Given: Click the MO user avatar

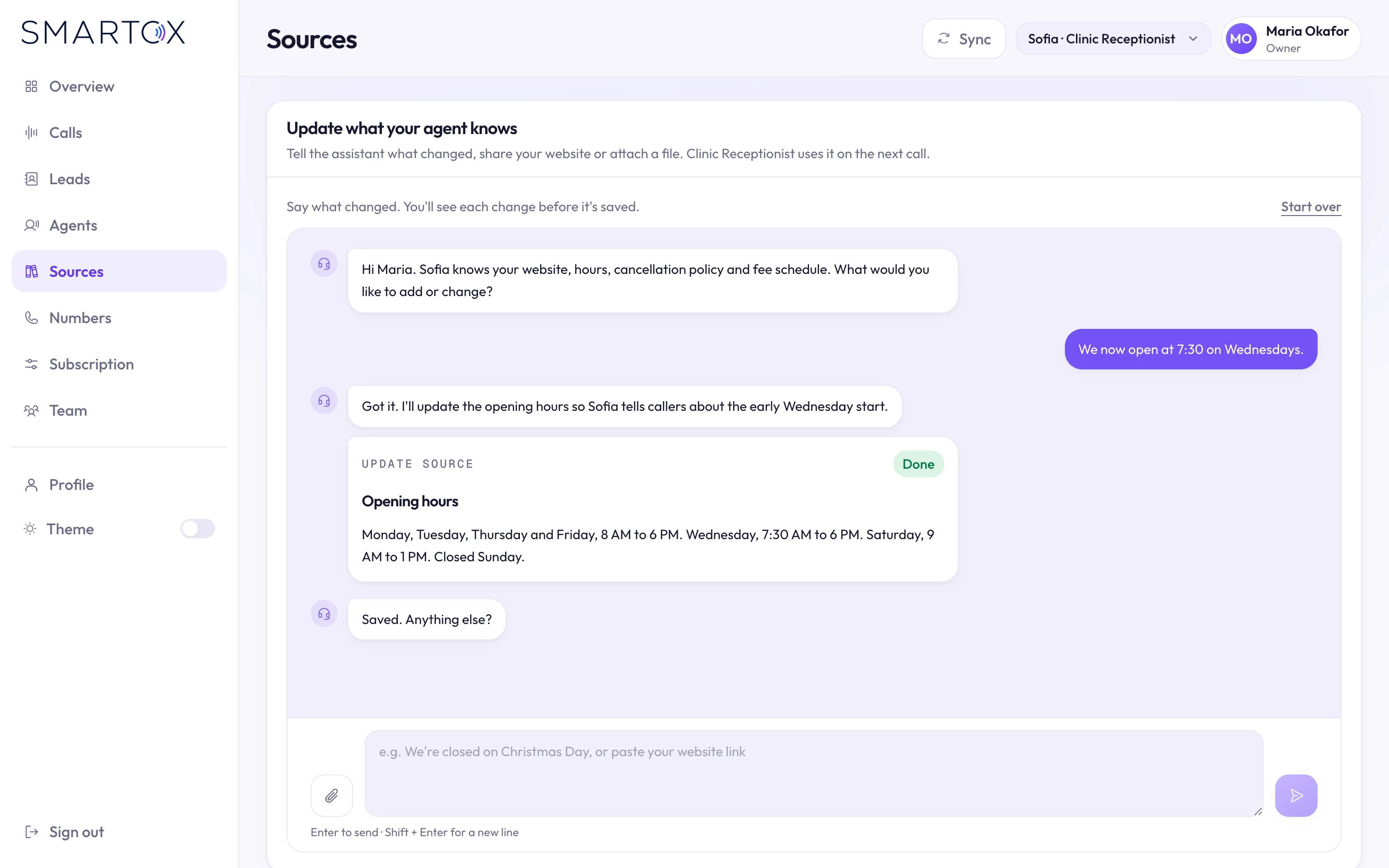Looking at the screenshot, I should point(1241,39).
